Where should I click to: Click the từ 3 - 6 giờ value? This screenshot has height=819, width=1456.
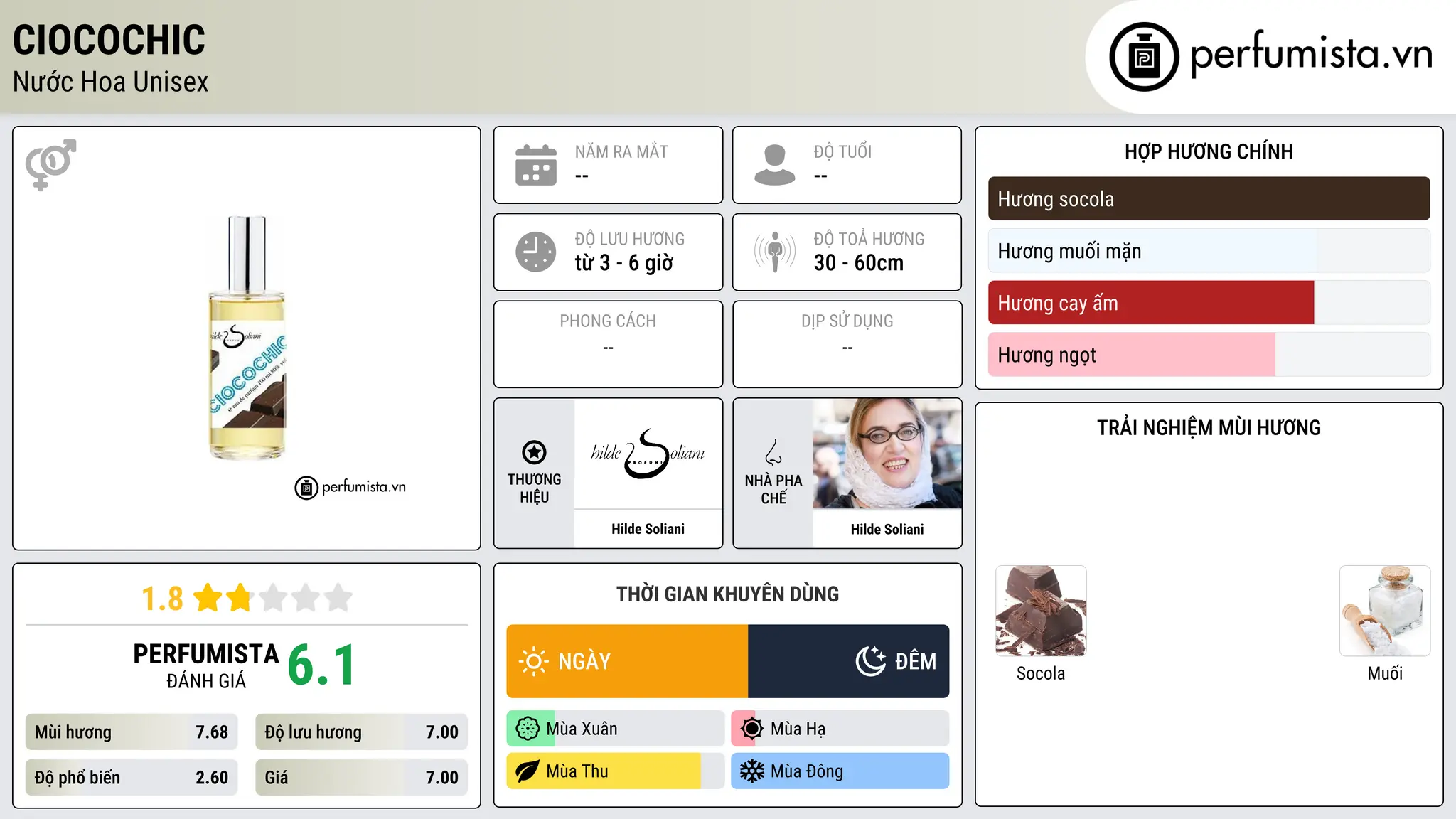pos(624,263)
